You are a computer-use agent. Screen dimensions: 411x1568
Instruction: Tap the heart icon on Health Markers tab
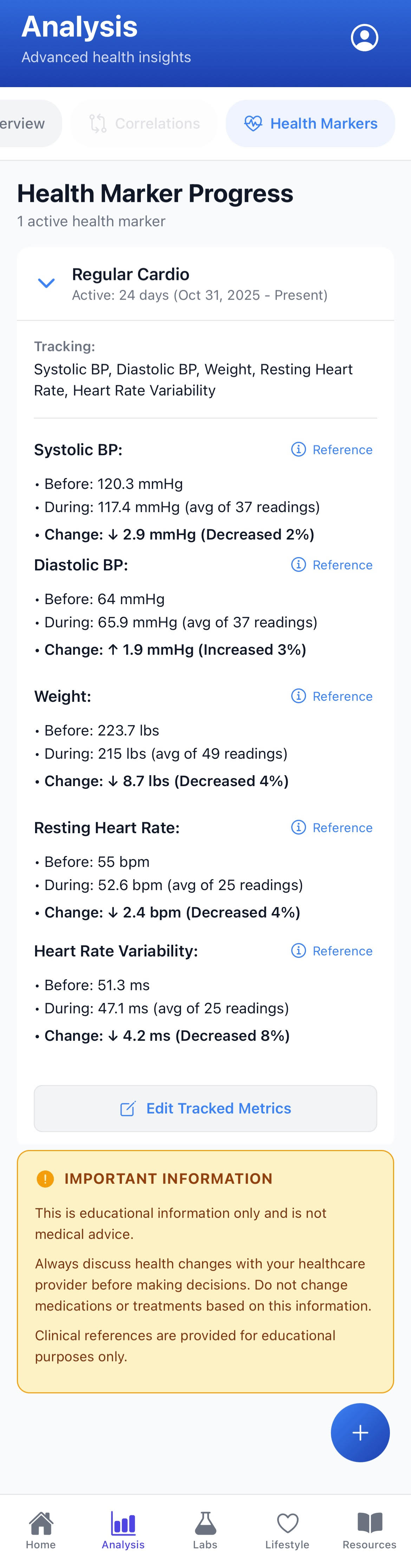point(253,124)
